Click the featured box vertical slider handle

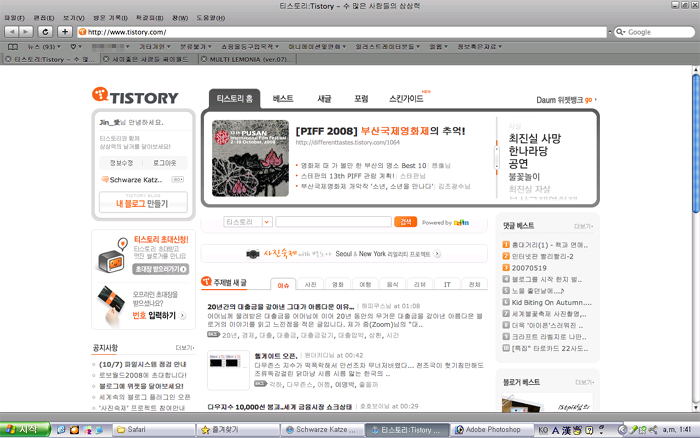496,157
